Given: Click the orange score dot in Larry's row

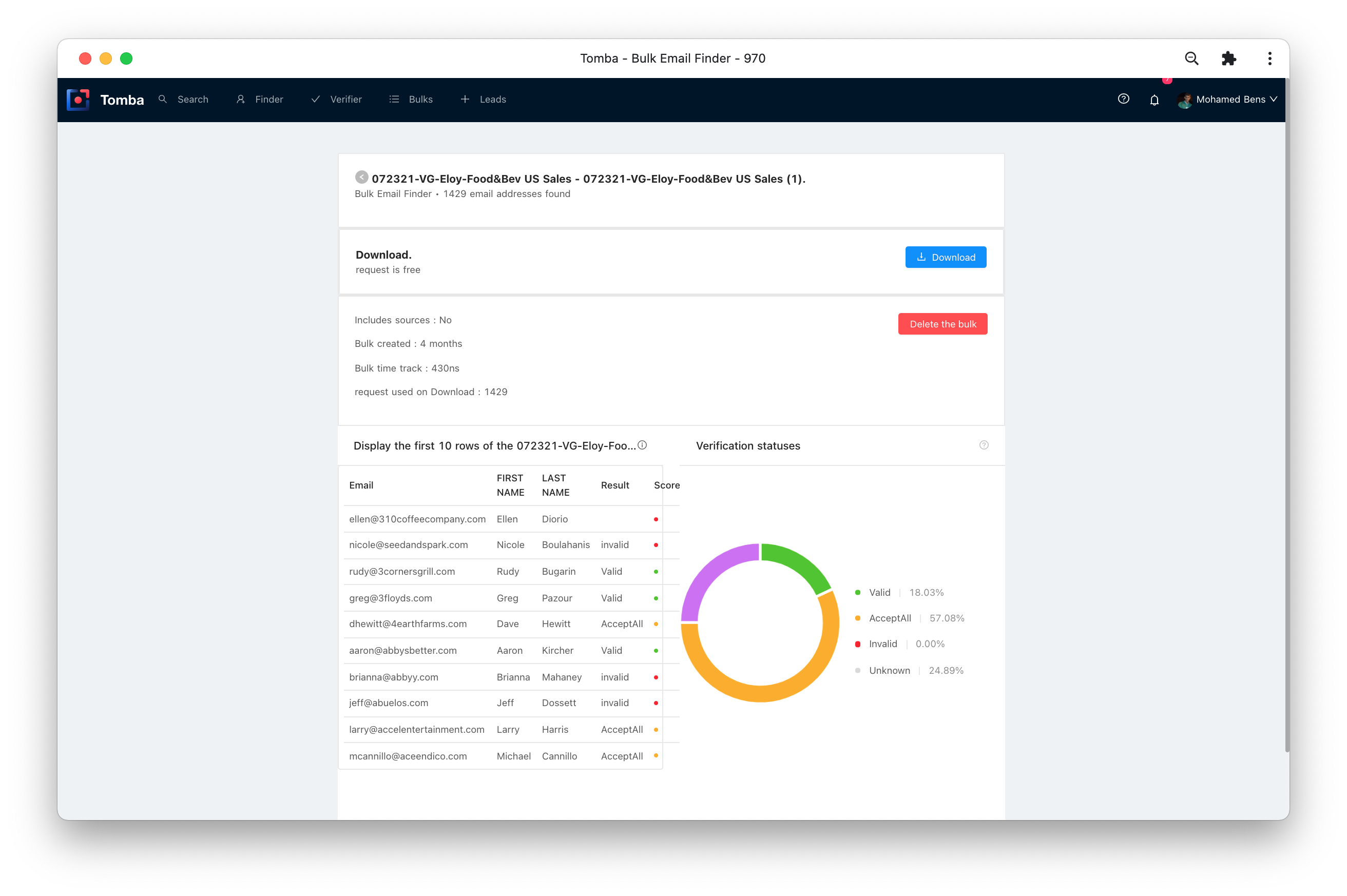Looking at the screenshot, I should (656, 730).
